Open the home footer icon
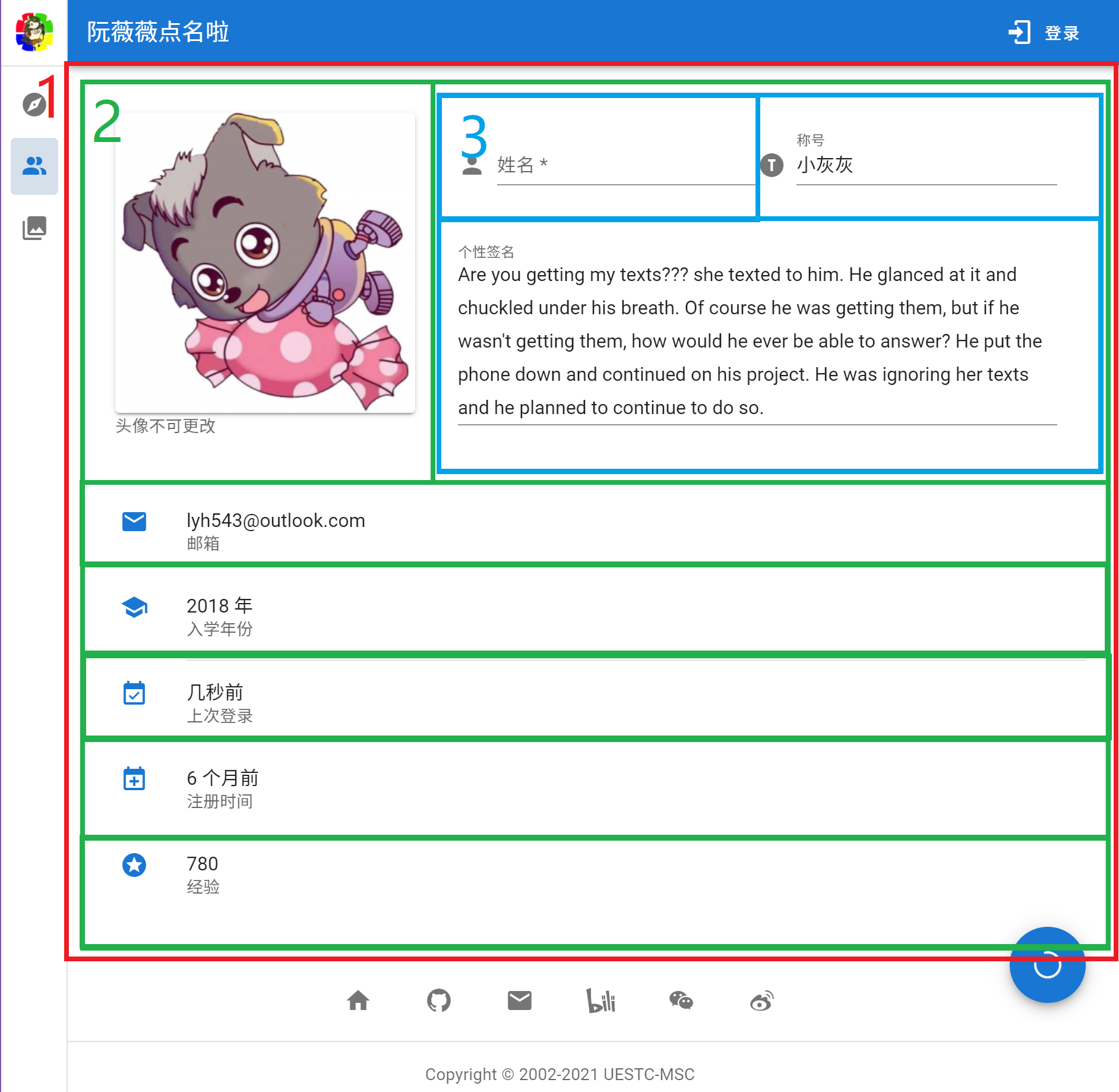This screenshot has width=1119, height=1092. pos(358,1001)
